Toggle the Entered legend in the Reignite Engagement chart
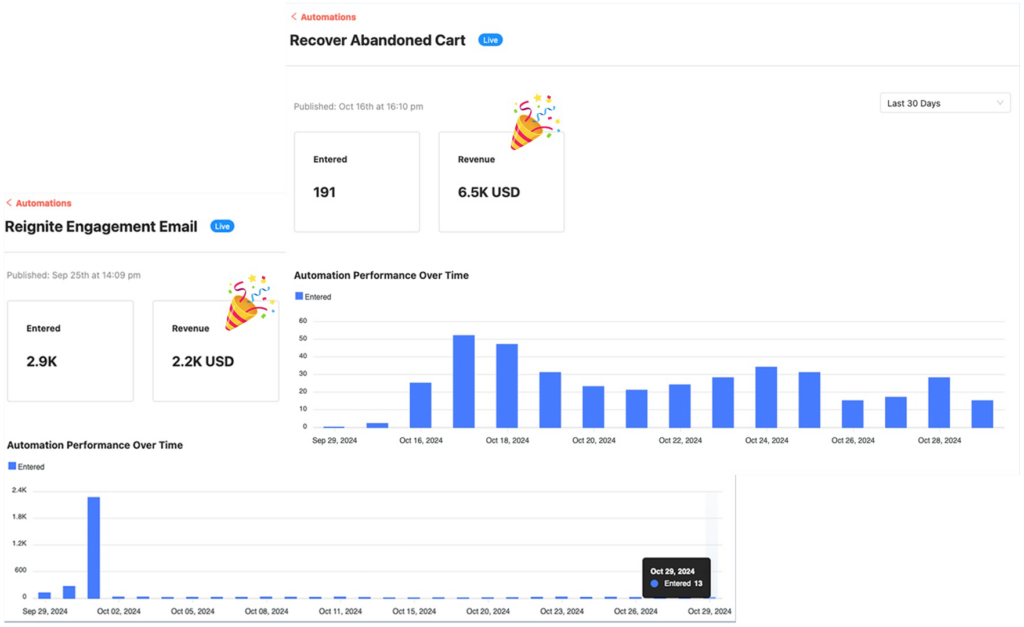Viewport: 1024px width, 627px height. [x=30, y=467]
